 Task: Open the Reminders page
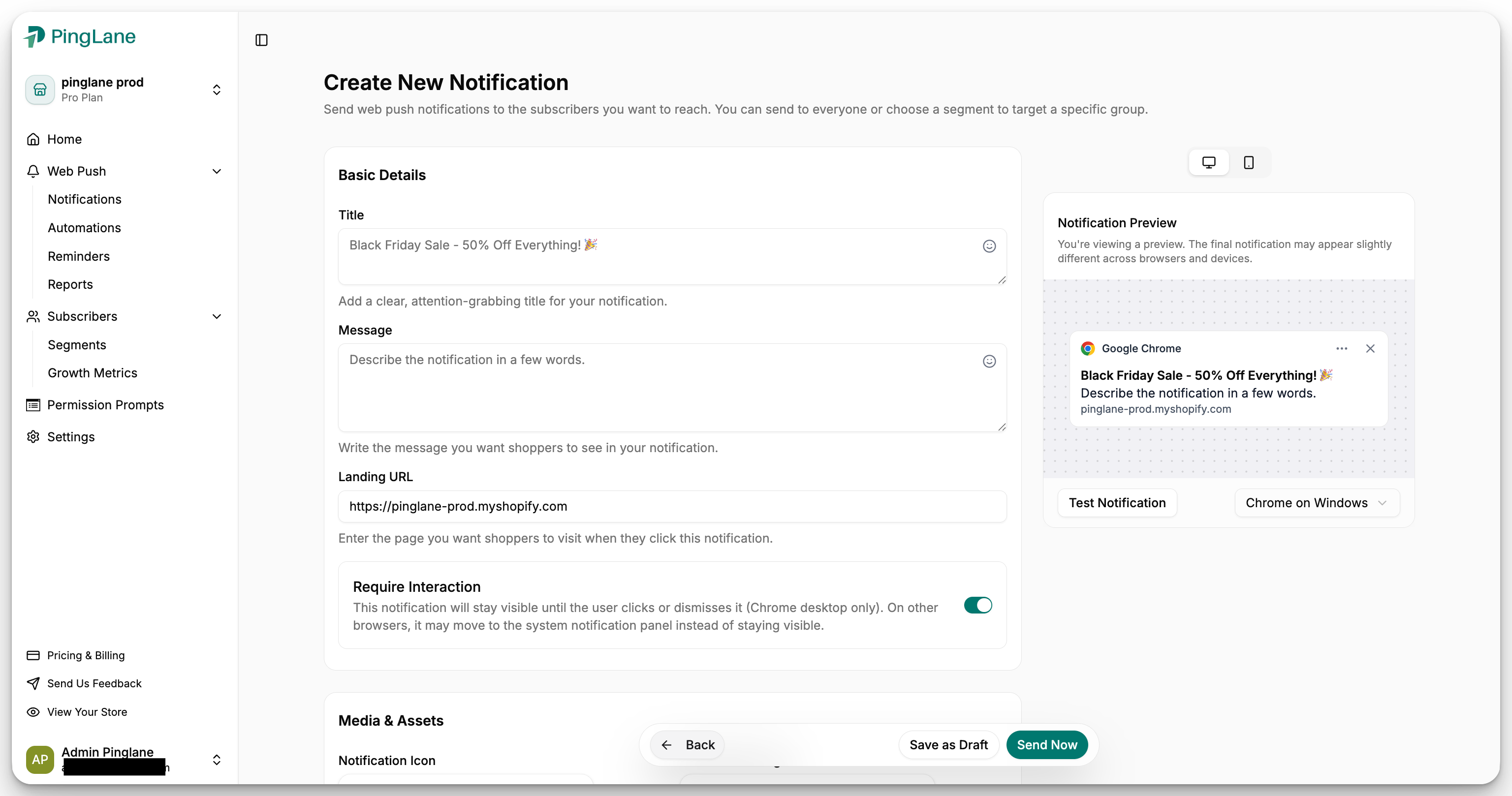click(79, 256)
